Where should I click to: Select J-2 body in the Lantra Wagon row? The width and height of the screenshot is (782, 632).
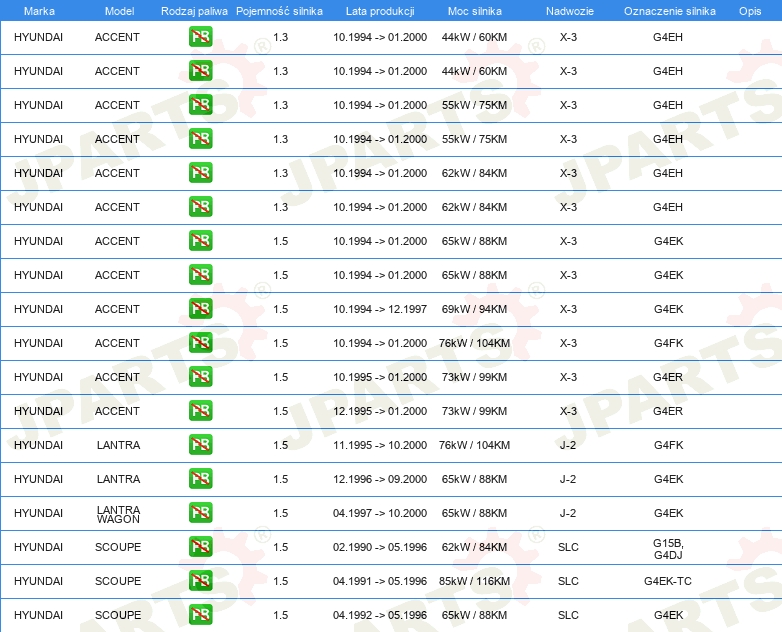[x=568, y=513]
